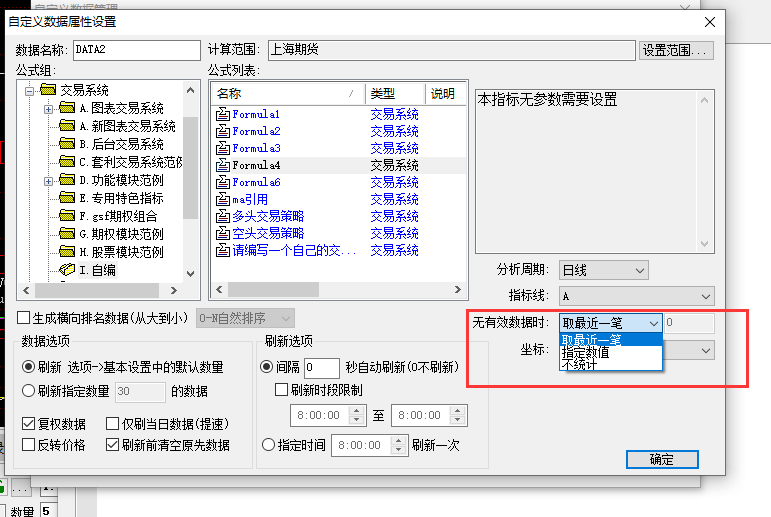Choose 取最近一笔 in dropdown list
This screenshot has width=771, height=517.
coord(611,339)
